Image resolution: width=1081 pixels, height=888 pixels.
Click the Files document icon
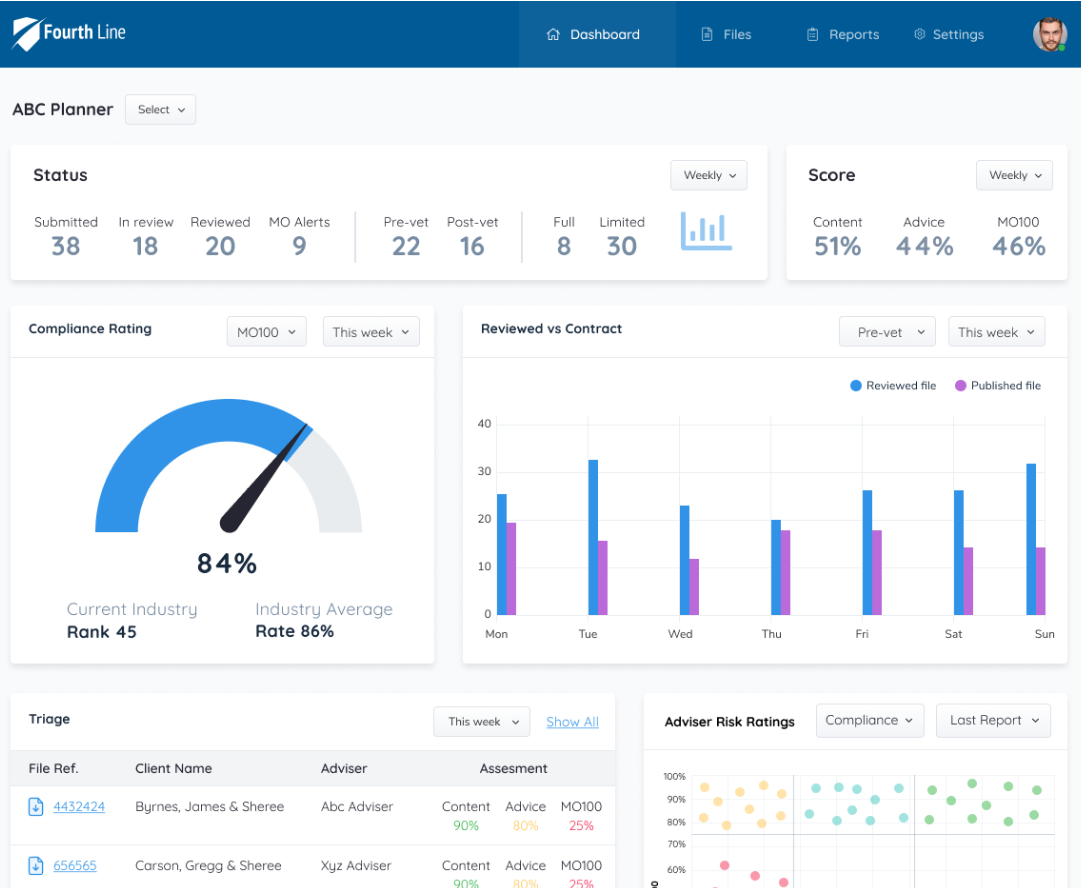707,34
